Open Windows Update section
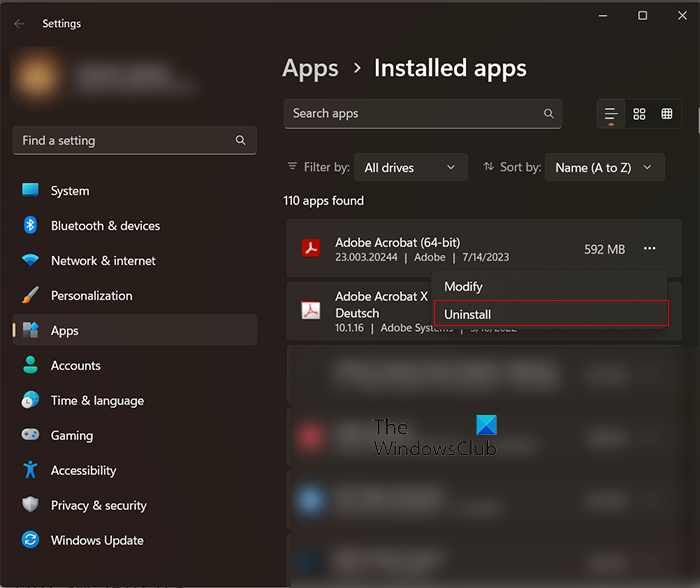The height and width of the screenshot is (588, 700). tap(97, 541)
